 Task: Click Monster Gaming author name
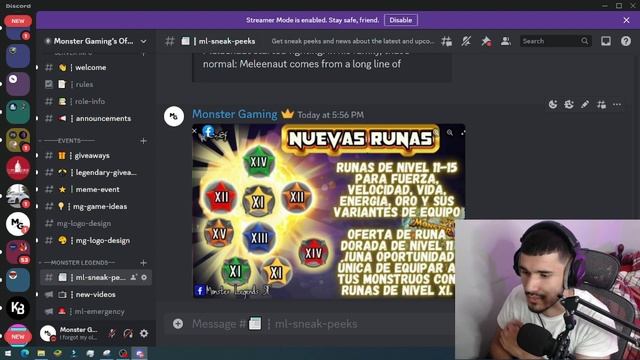pyautogui.click(x=235, y=114)
